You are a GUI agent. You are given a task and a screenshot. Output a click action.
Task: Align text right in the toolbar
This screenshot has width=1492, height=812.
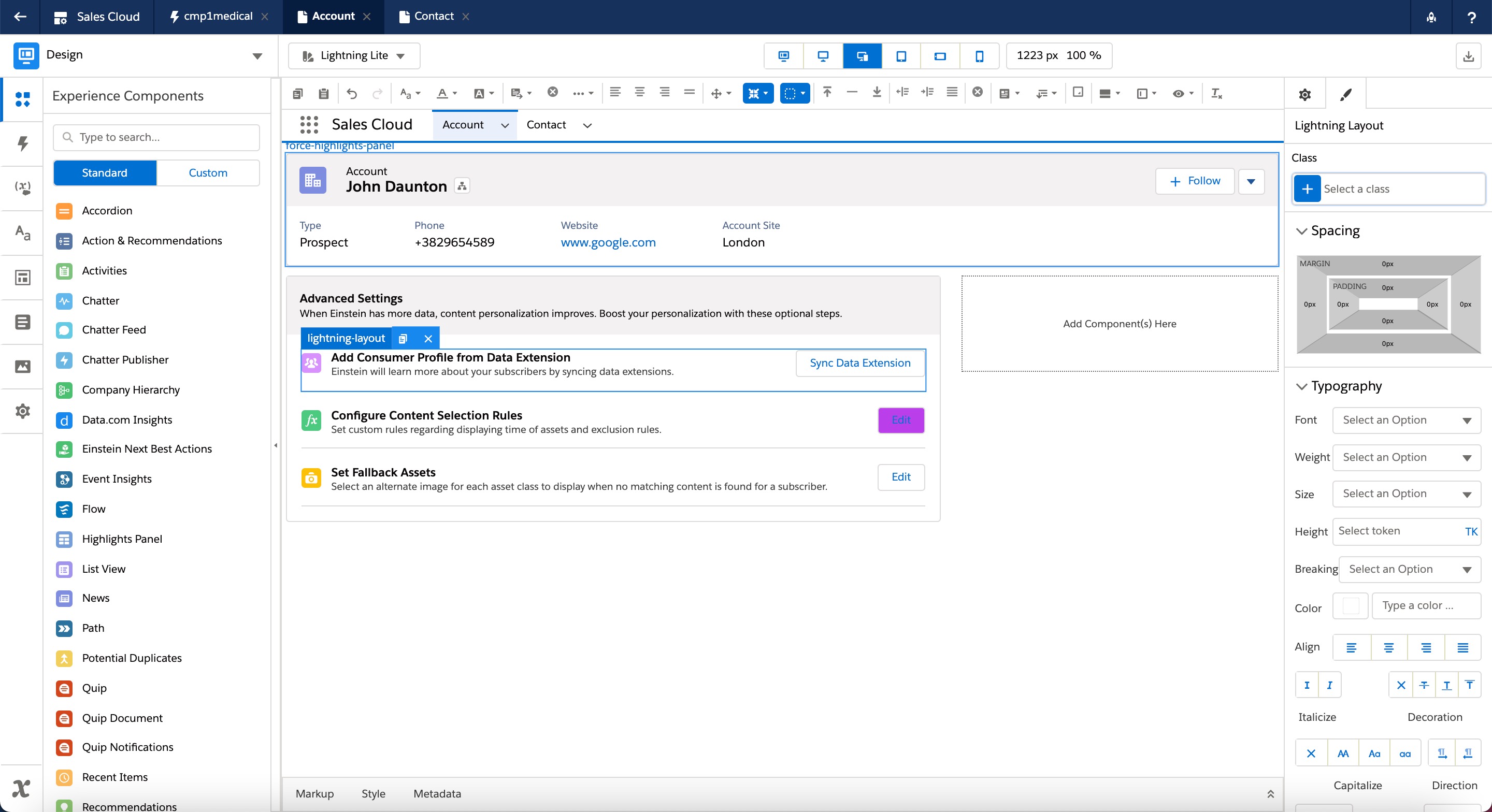tap(664, 92)
